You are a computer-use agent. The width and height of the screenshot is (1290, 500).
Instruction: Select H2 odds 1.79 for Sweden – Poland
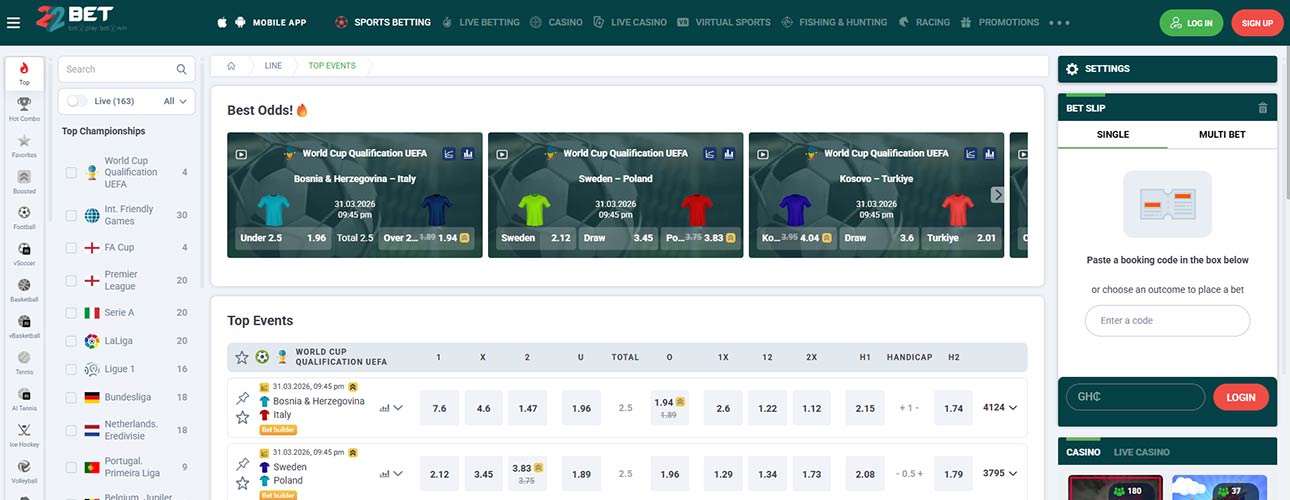pyautogui.click(x=953, y=474)
